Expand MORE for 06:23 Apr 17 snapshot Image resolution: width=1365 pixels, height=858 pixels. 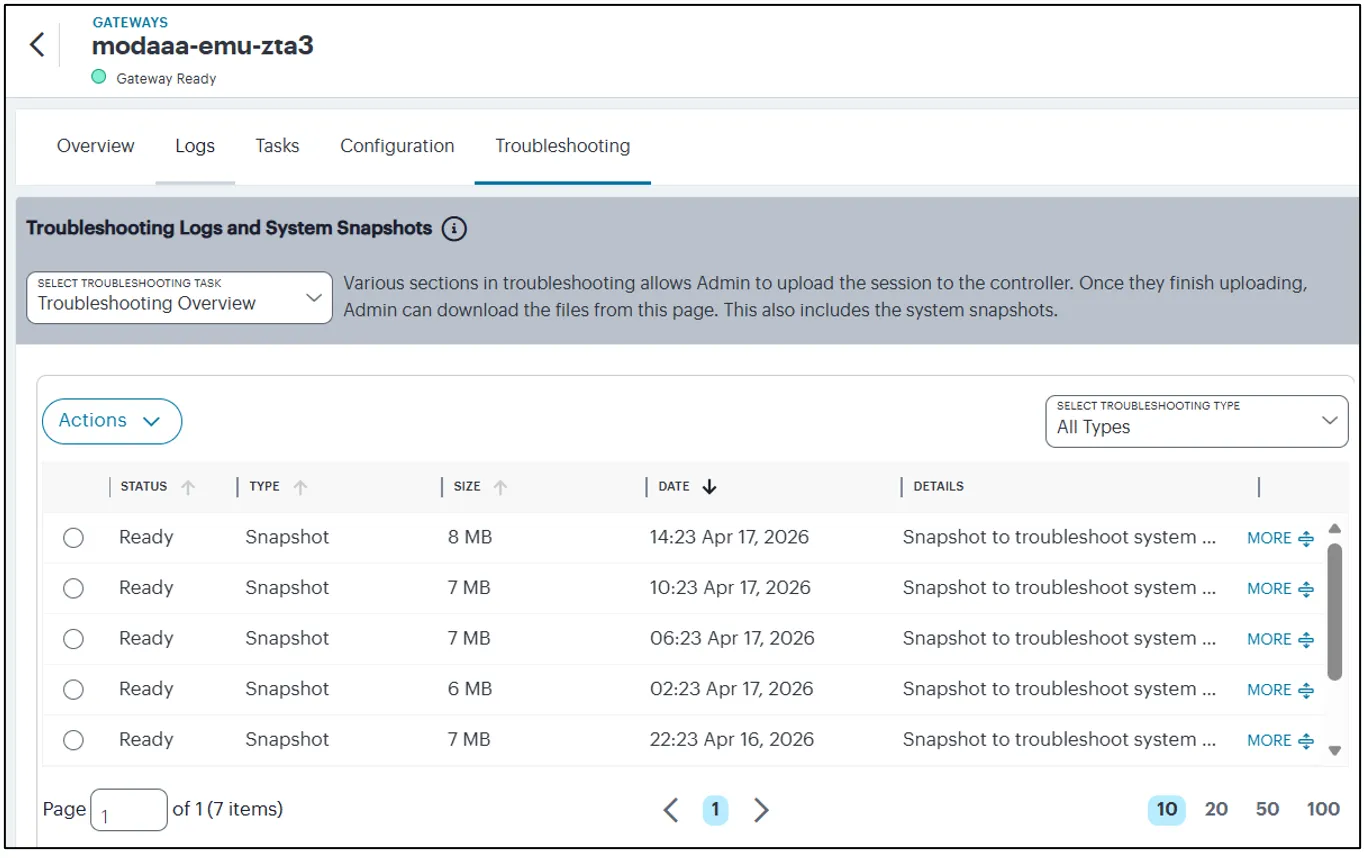click(1280, 639)
